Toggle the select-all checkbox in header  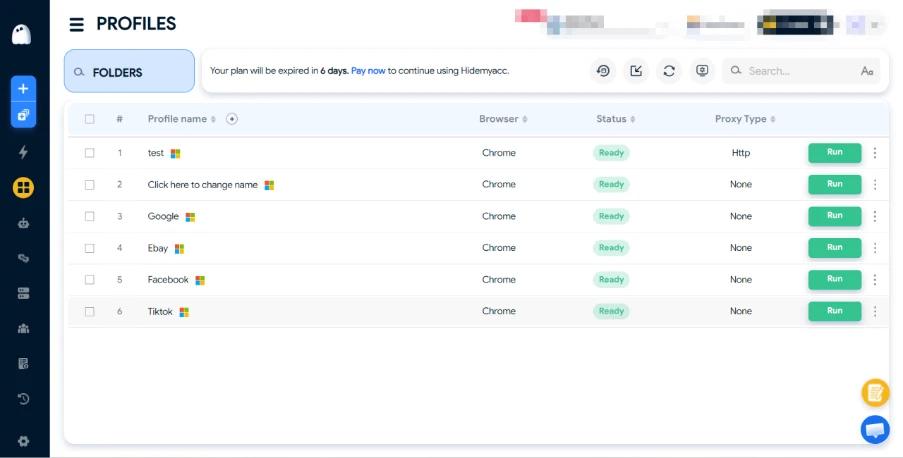[x=89, y=119]
